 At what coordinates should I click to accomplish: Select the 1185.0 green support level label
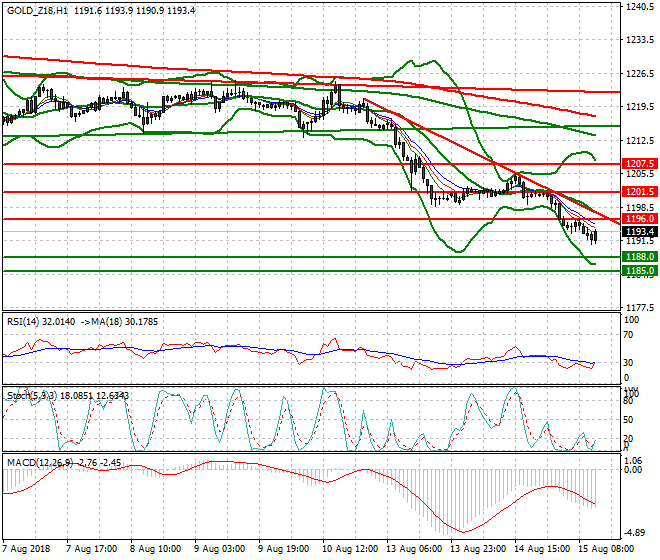640,270
